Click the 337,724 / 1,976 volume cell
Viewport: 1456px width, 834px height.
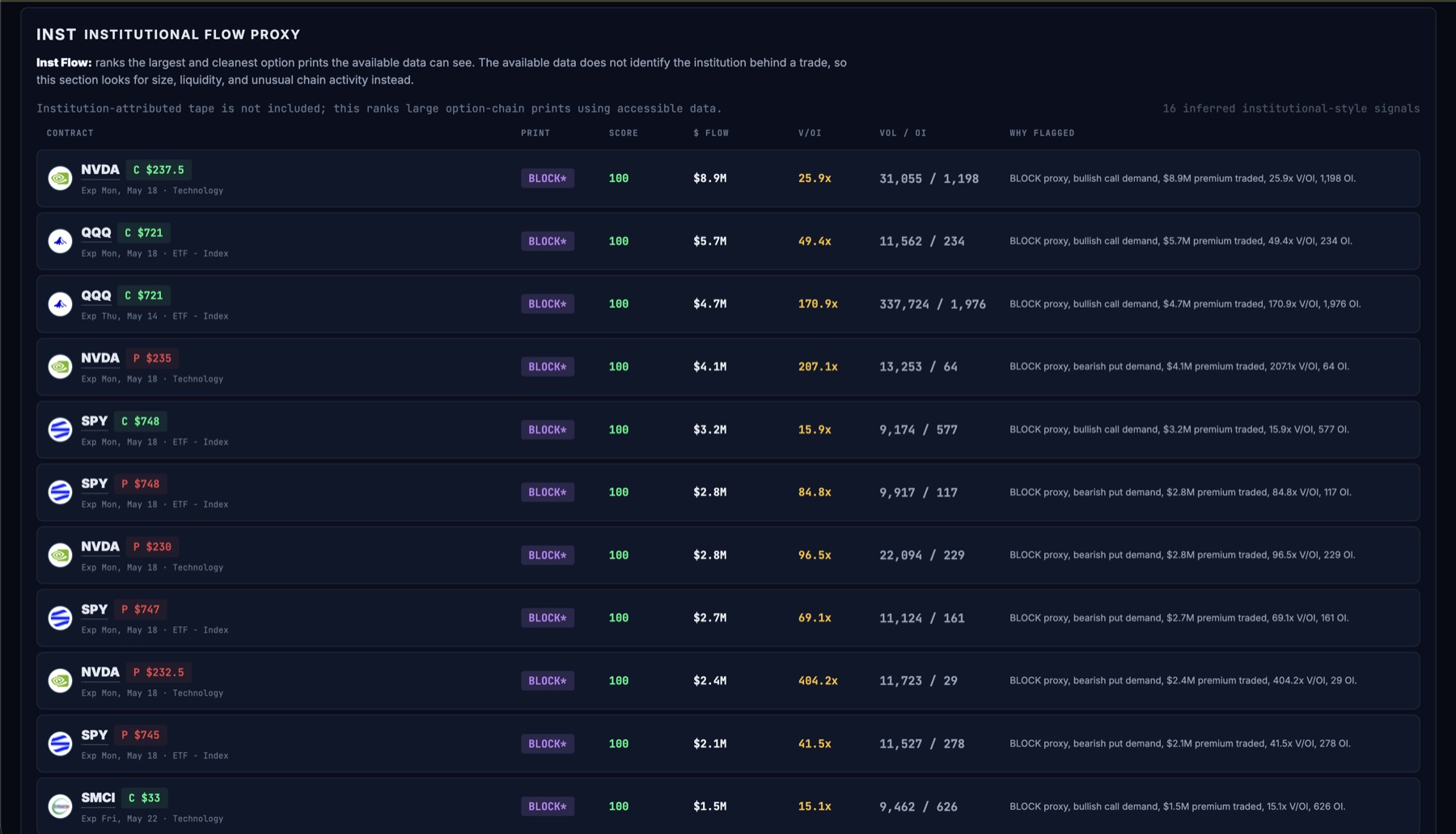933,304
